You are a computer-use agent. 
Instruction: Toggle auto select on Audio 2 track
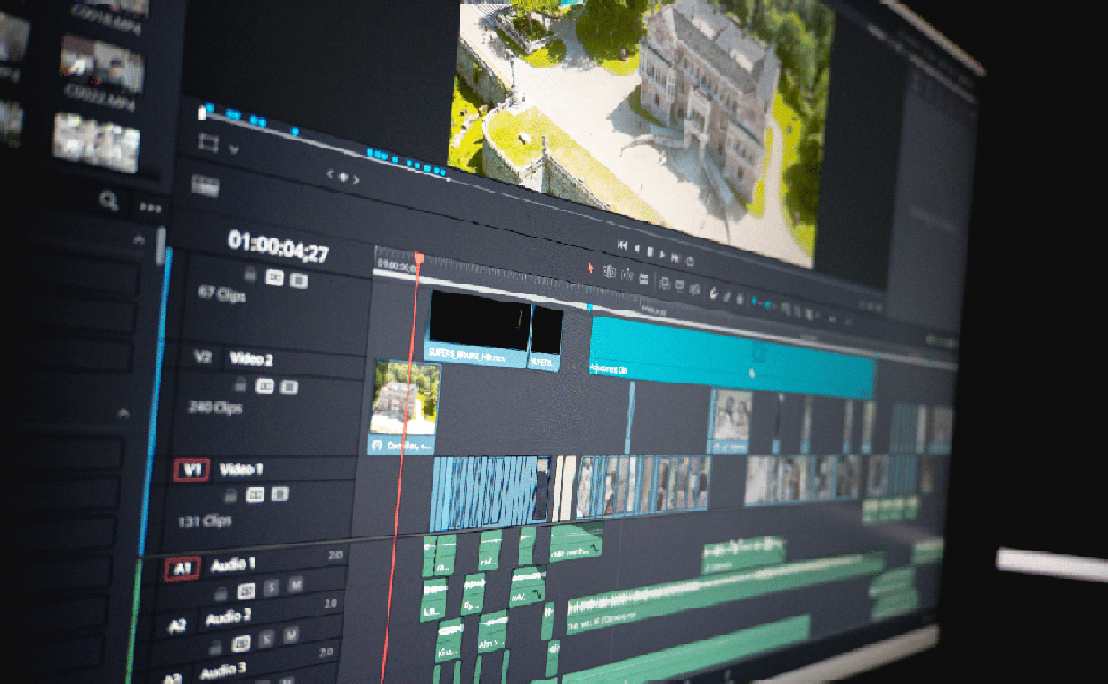click(x=241, y=643)
